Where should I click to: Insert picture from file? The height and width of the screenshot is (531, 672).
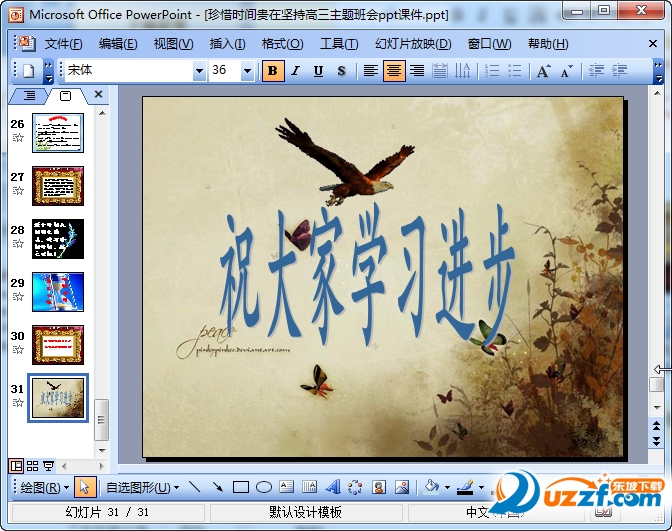pyautogui.click(x=402, y=487)
